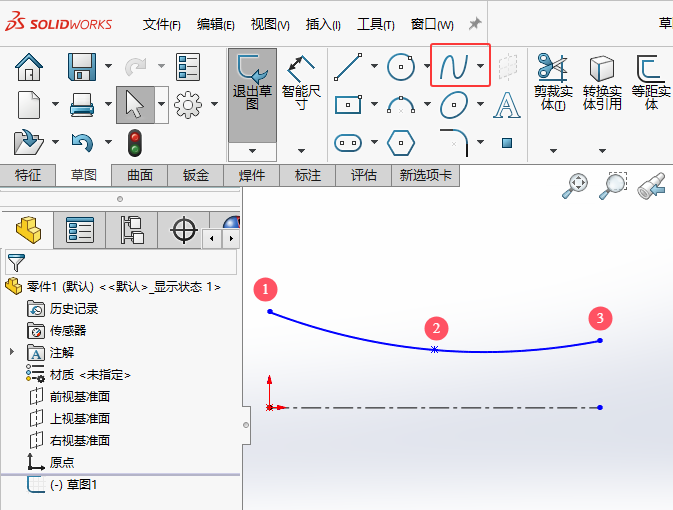
Task: Expand dropdown below 剪裁实体
Action: point(553,151)
